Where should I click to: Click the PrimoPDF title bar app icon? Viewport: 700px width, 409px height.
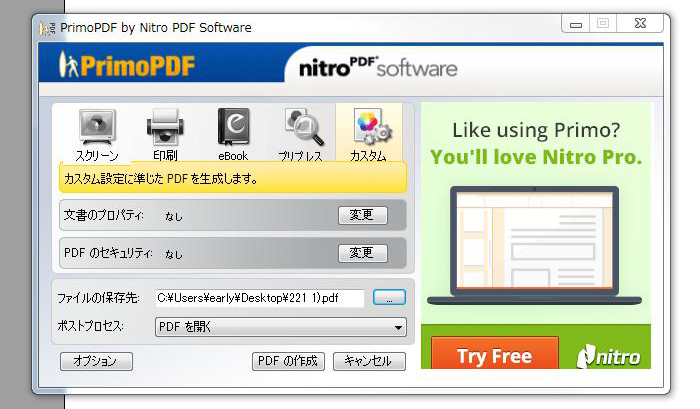[x=45, y=27]
